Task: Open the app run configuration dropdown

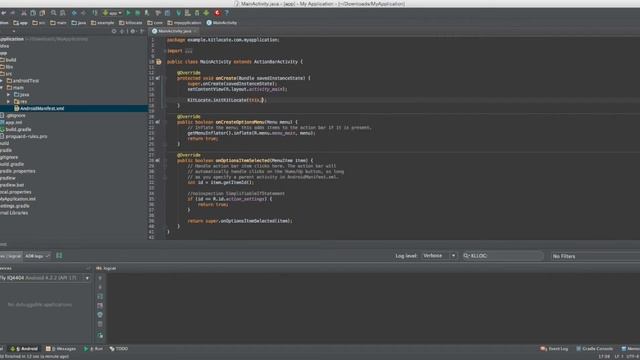Action: 112,13
